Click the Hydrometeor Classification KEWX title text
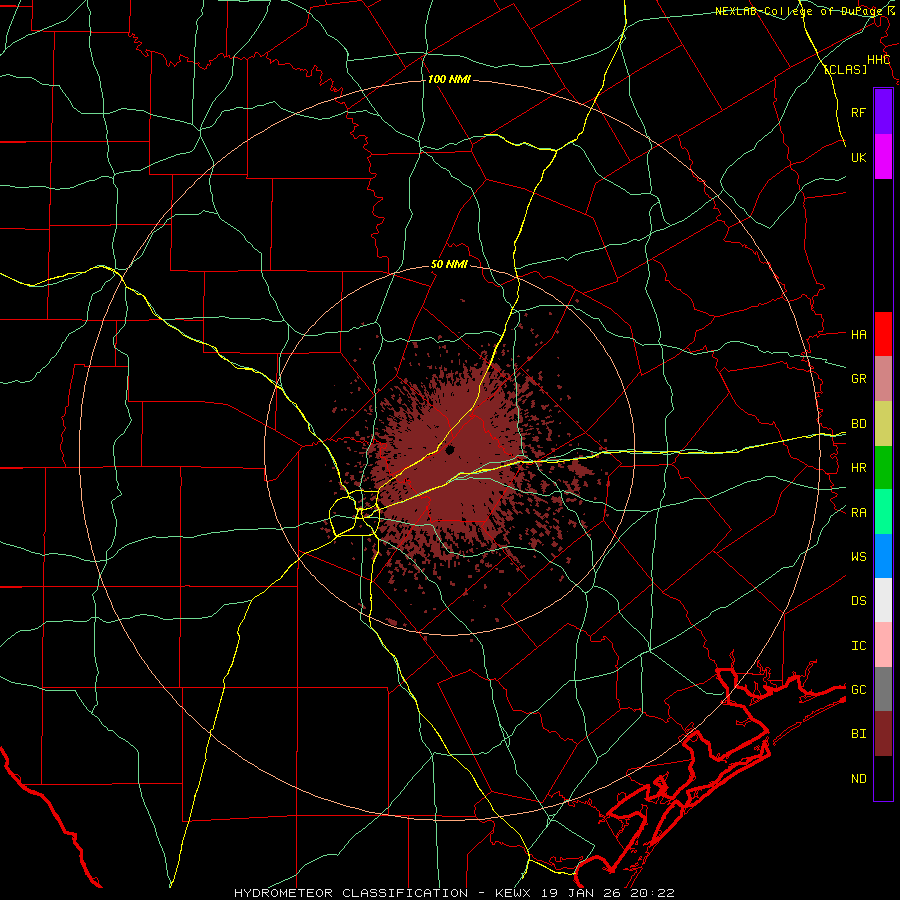This screenshot has height=900, width=900. click(x=454, y=893)
